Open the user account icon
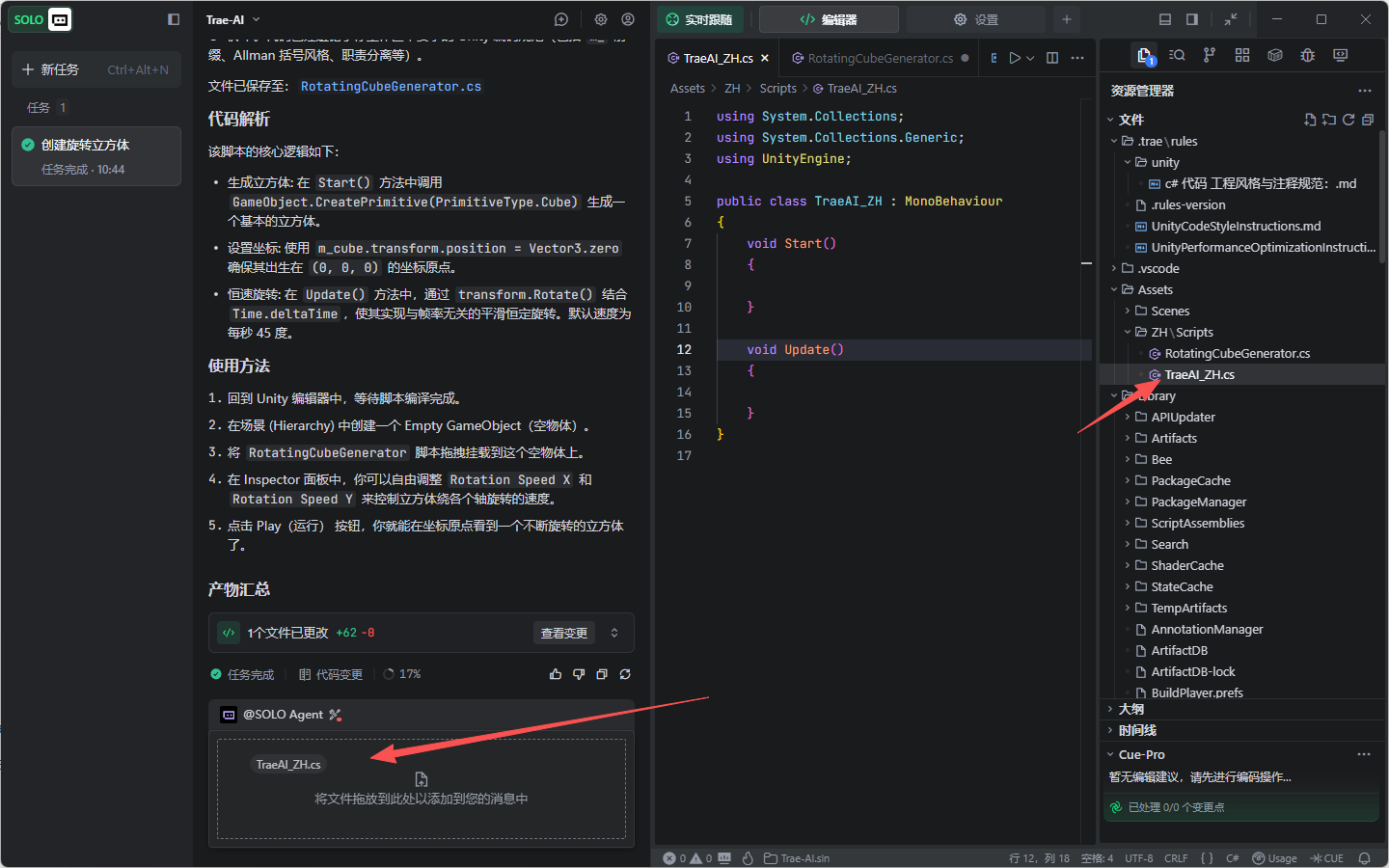Viewport: 1389px width, 868px height. pyautogui.click(x=628, y=19)
